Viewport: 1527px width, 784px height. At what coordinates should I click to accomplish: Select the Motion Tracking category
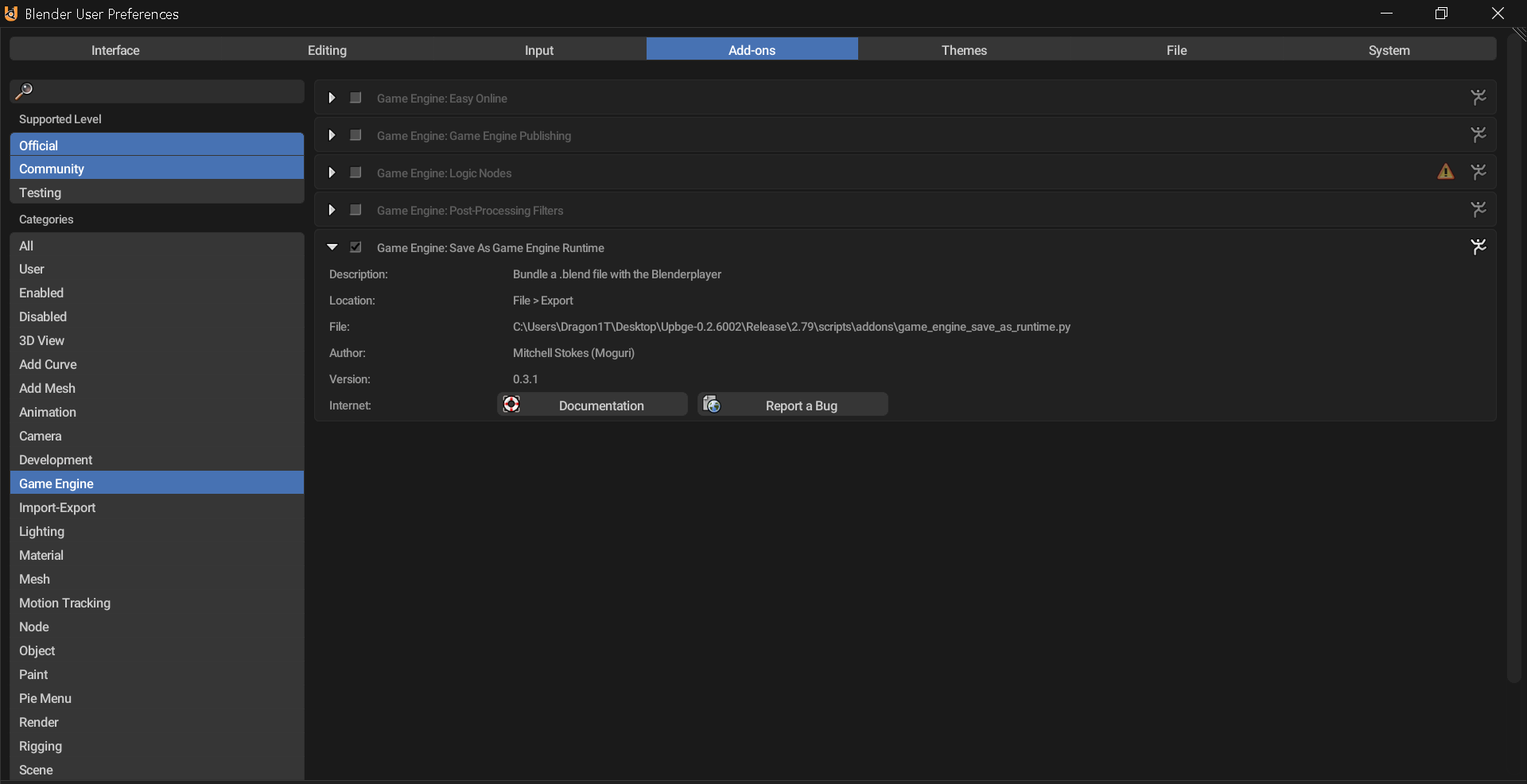pos(157,603)
